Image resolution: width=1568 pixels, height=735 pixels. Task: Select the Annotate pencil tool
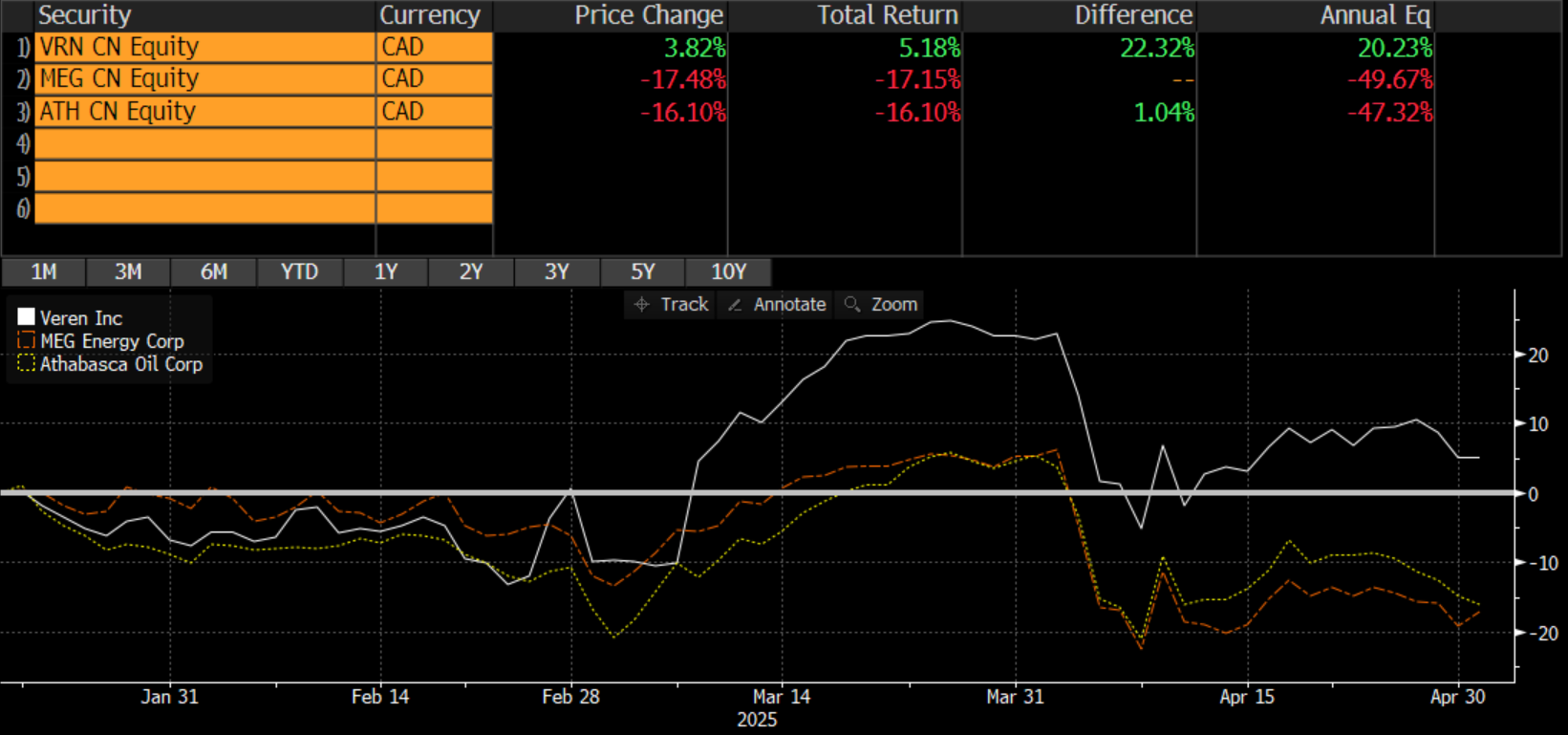[777, 305]
